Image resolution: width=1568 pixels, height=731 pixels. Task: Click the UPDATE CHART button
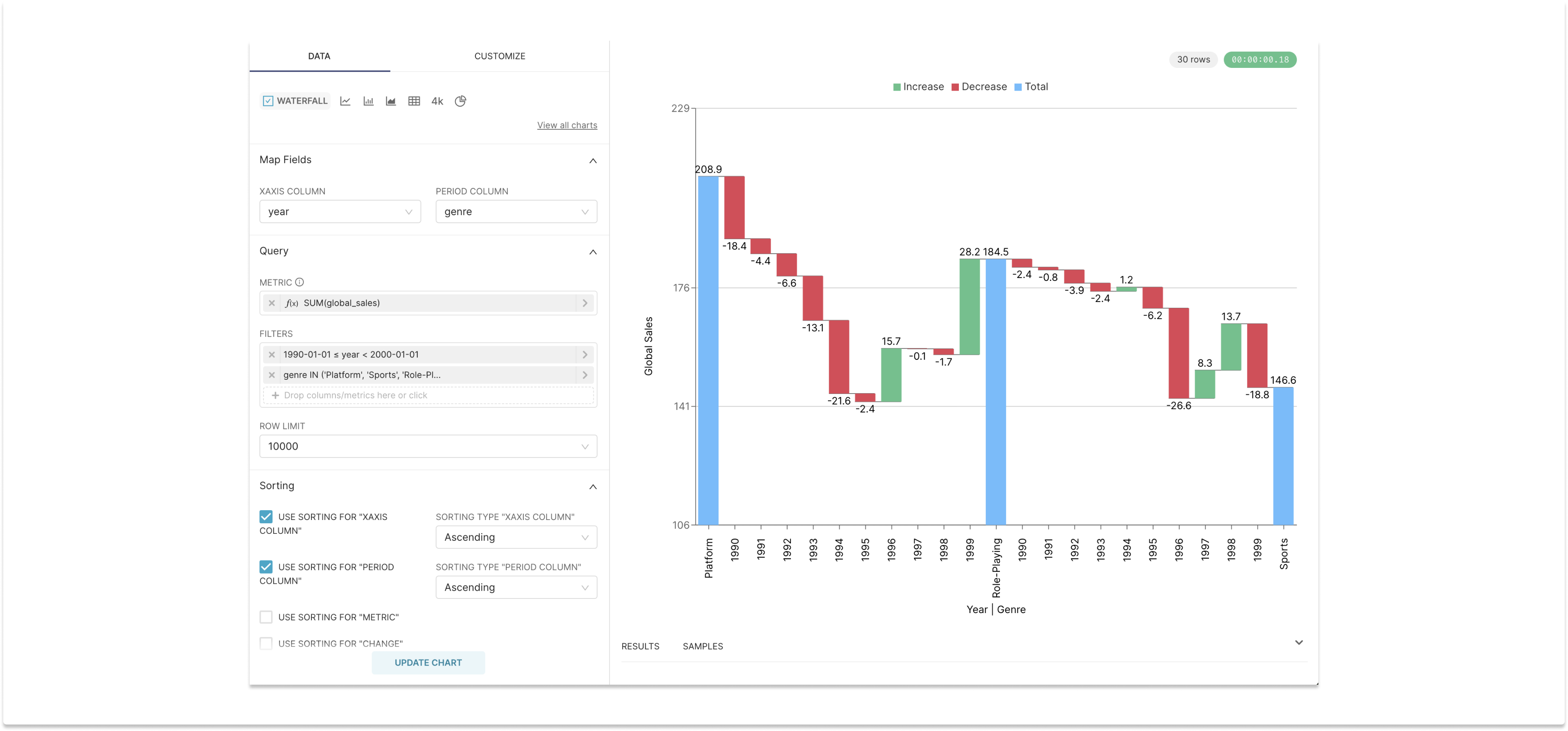coord(428,663)
